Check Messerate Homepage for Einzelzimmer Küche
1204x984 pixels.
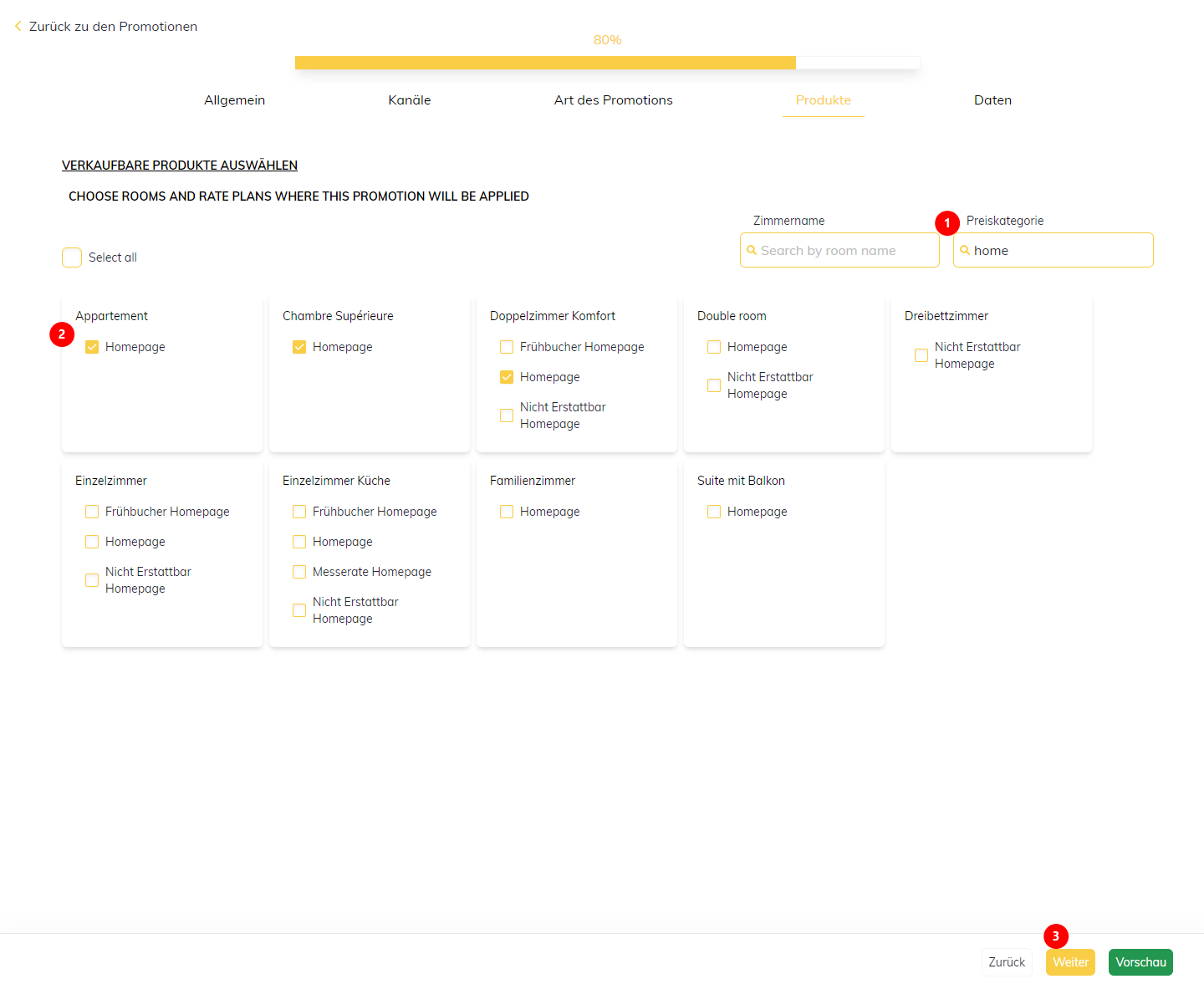299,572
